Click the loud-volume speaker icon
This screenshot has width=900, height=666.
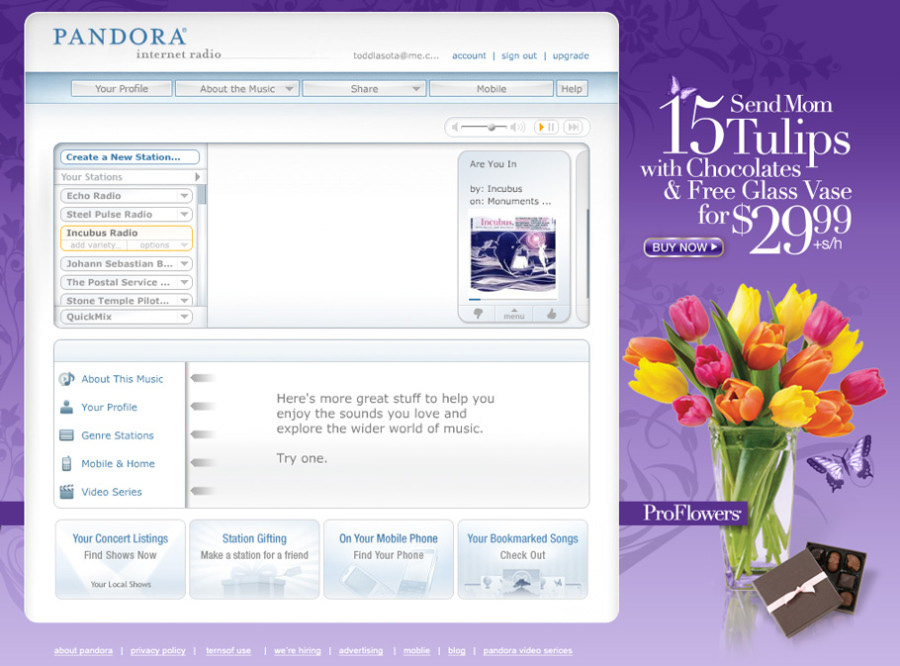click(517, 127)
